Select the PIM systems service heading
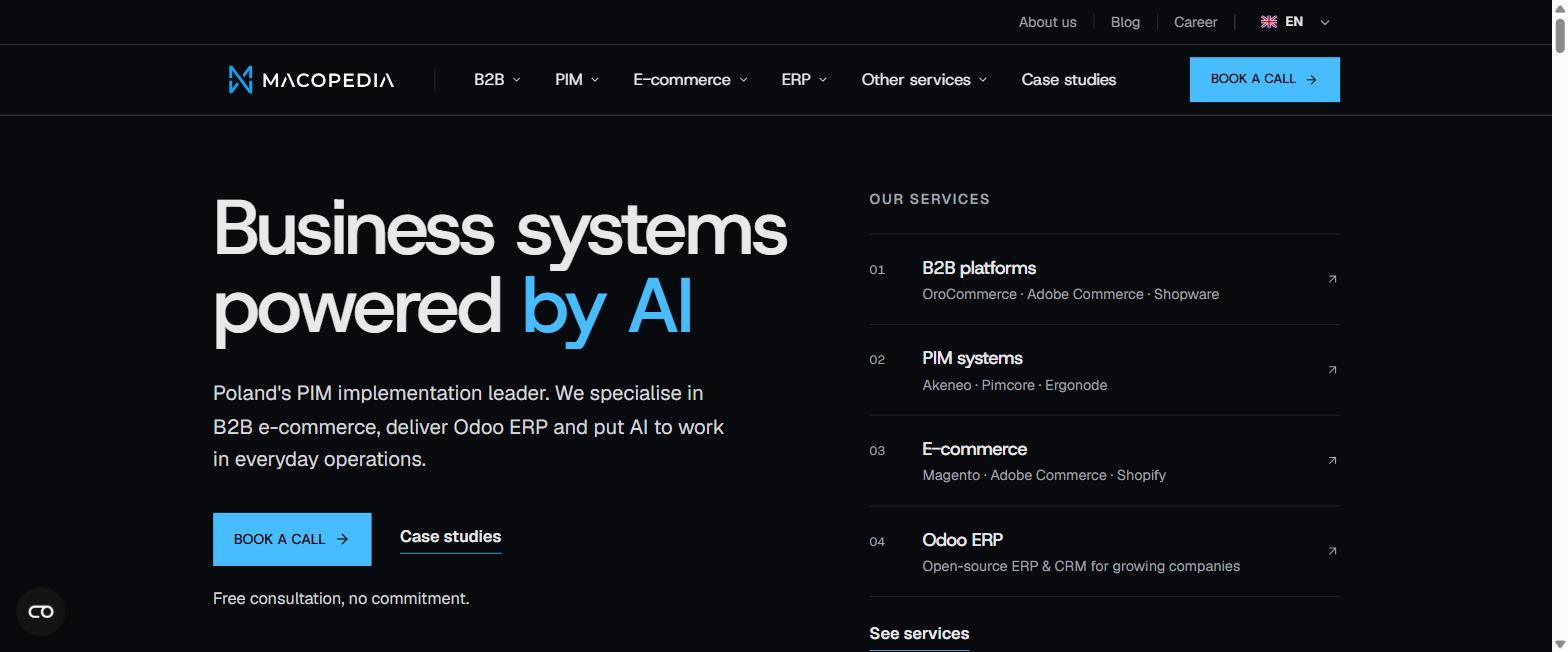 [972, 358]
